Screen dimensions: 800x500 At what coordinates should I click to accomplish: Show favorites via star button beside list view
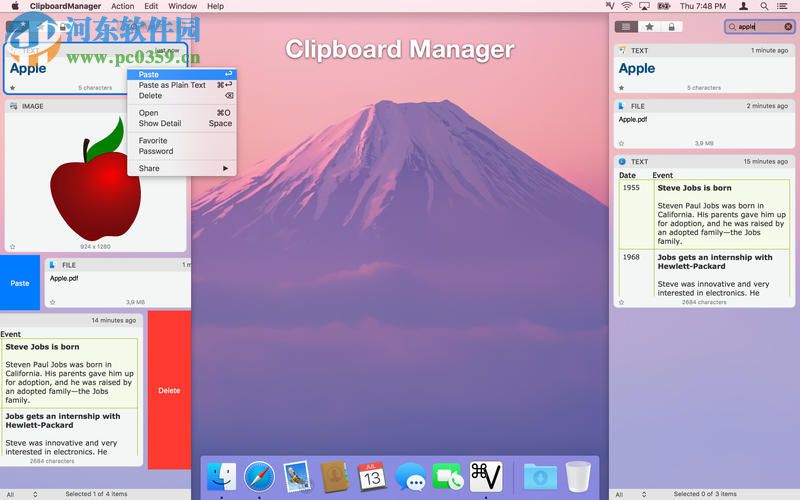click(x=649, y=27)
